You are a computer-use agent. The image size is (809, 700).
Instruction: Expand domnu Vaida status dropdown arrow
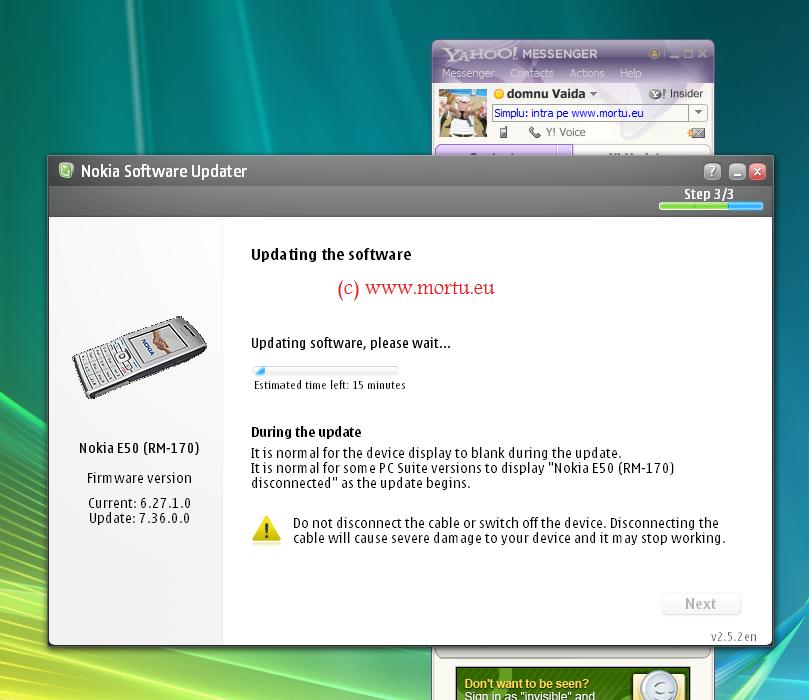[x=593, y=94]
